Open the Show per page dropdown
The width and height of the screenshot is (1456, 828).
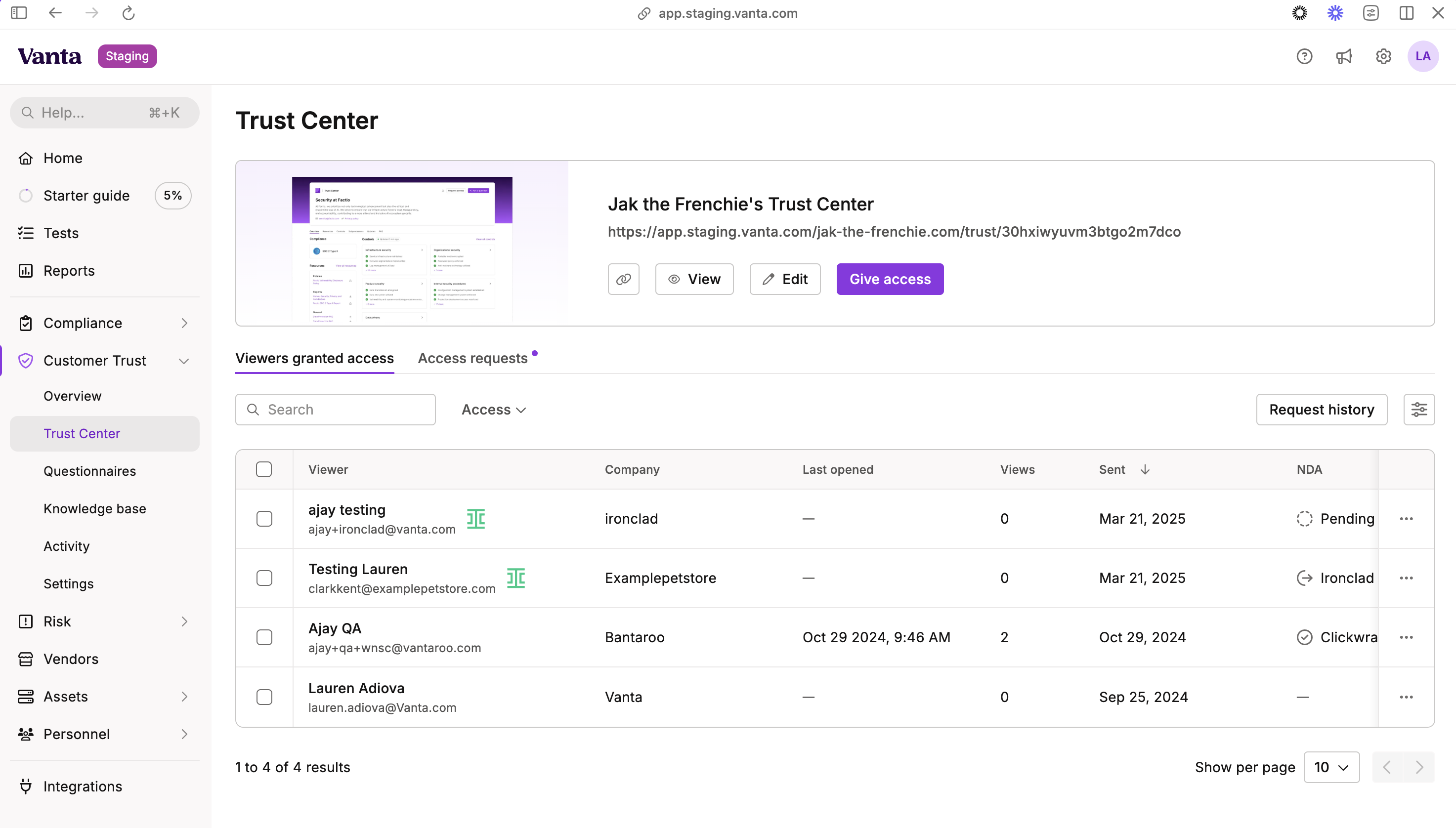[1331, 768]
